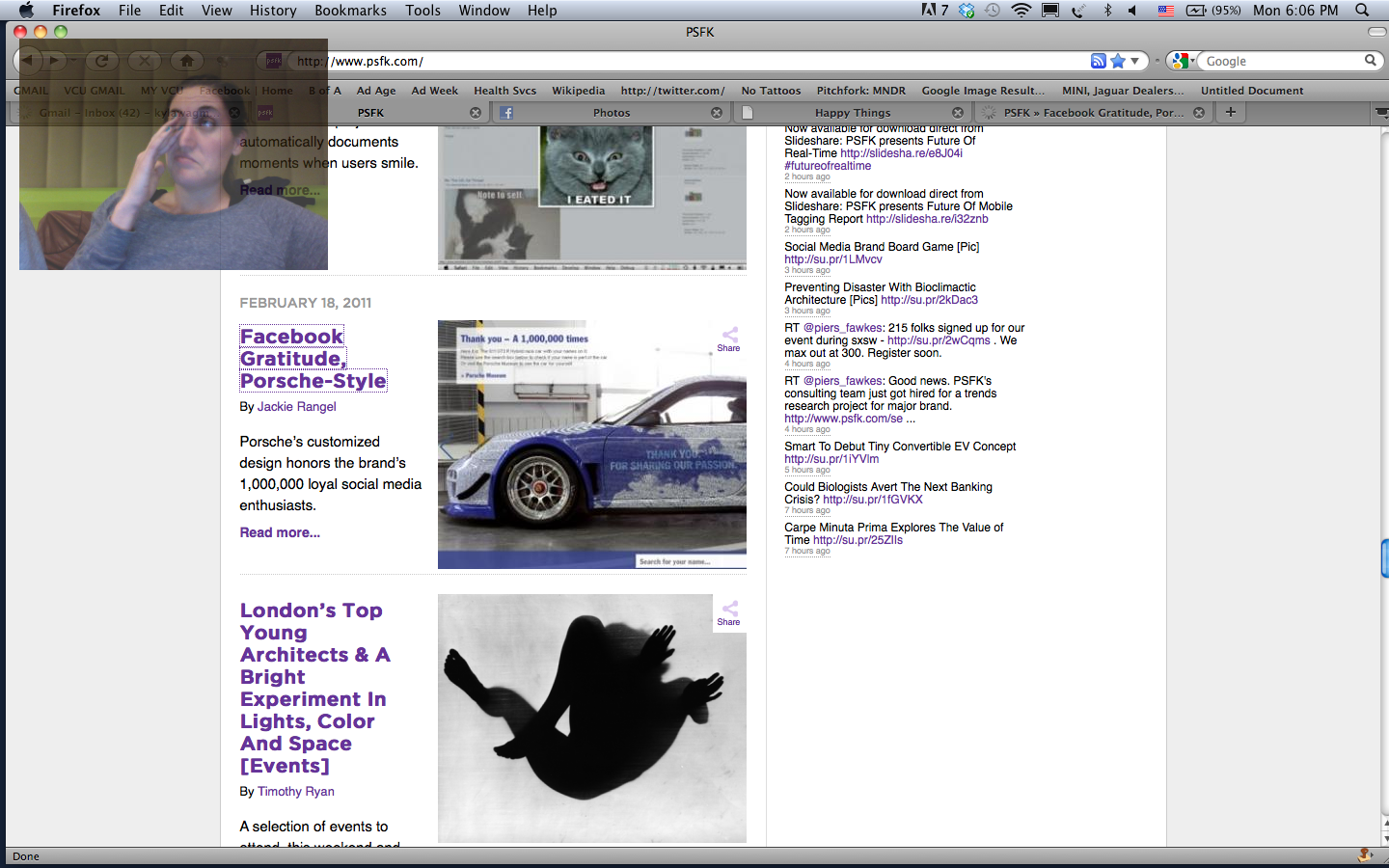Close the Happy Things tab
Screen dimensions: 1389x868
click(958, 113)
